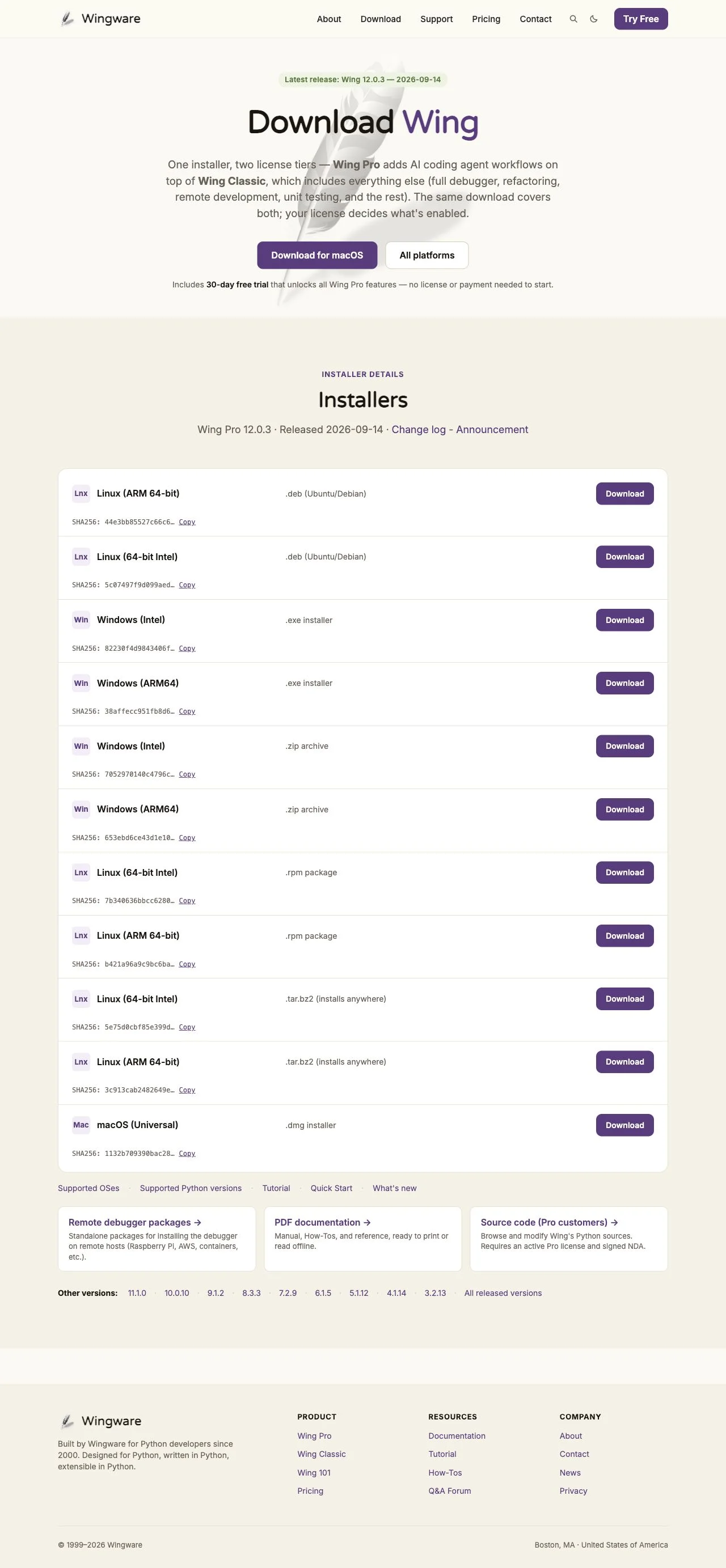Click the Mac badge beside macOS (Universal)
Image resolution: width=726 pixels, height=1568 pixels.
tap(81, 1125)
